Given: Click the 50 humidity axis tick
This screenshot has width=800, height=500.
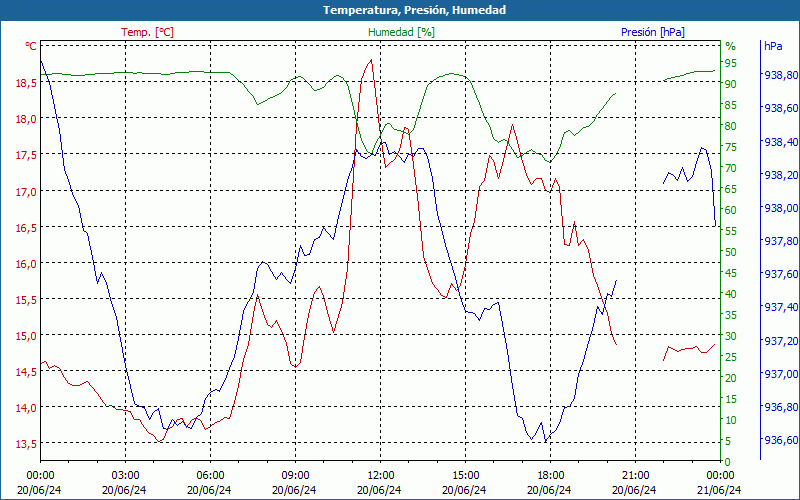Looking at the screenshot, I should tap(731, 252).
